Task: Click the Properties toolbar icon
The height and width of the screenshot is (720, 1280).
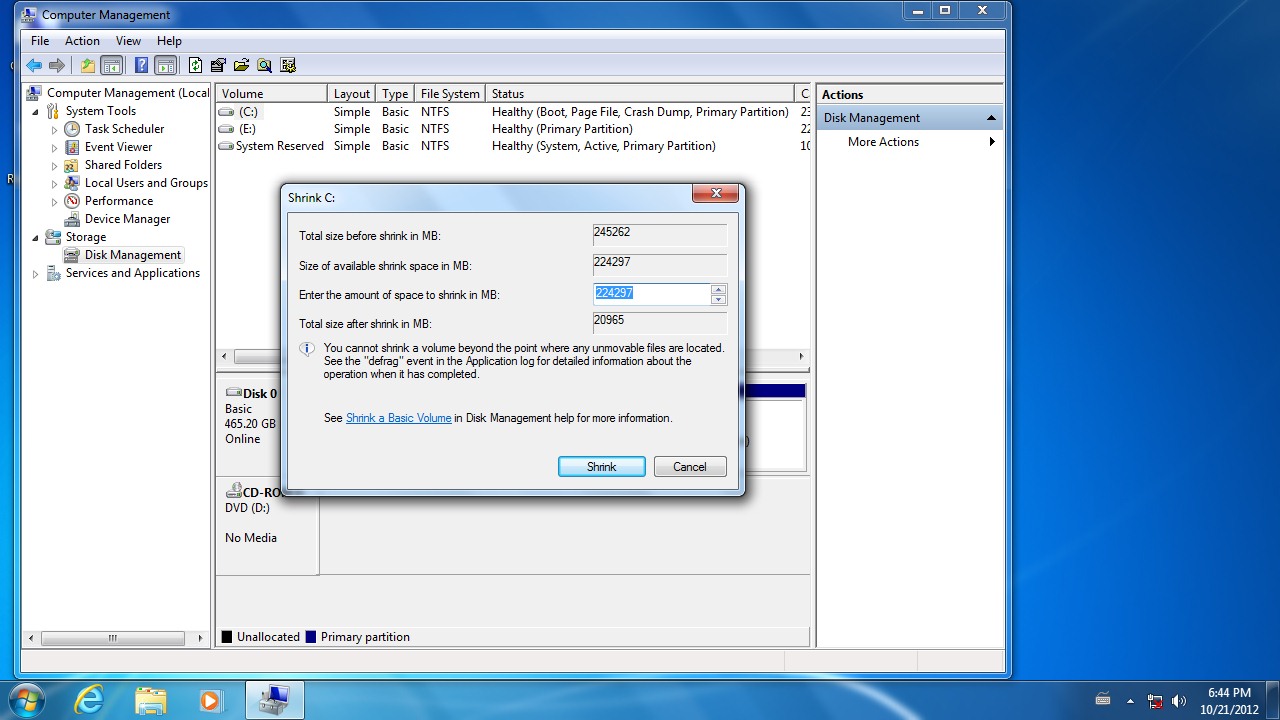Action: pyautogui.click(x=218, y=66)
